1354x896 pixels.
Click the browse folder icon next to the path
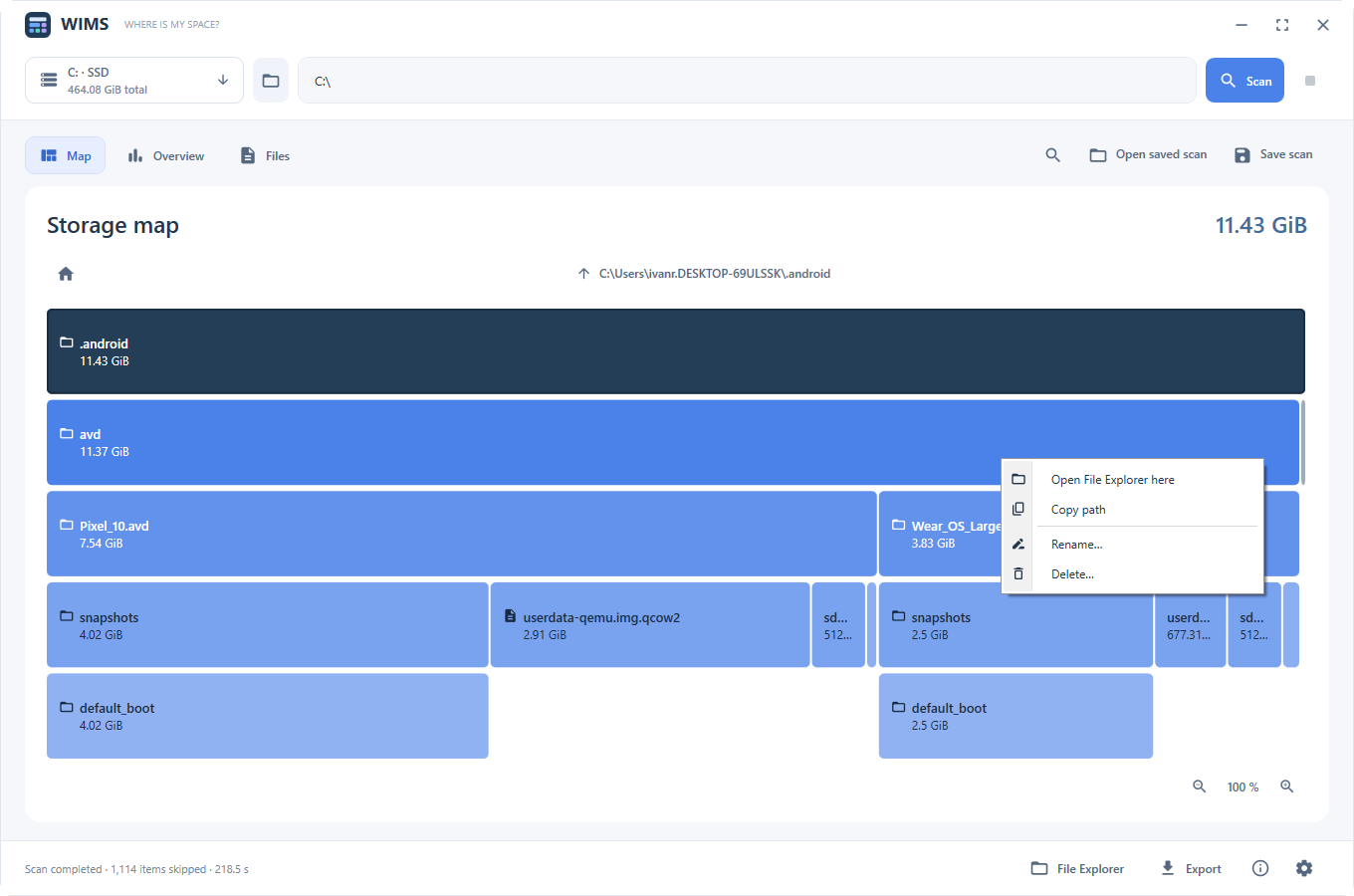click(x=271, y=81)
